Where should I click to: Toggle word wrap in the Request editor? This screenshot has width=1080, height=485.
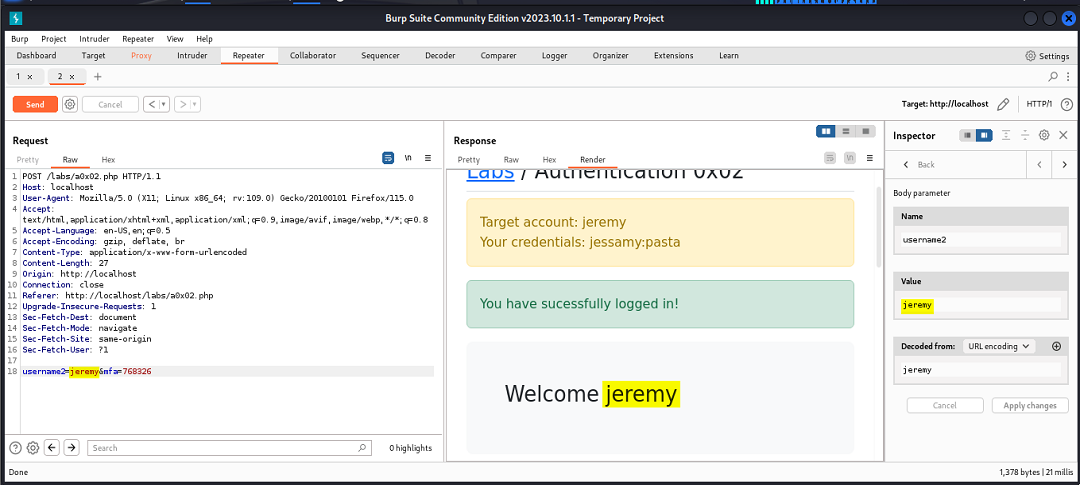tap(388, 158)
